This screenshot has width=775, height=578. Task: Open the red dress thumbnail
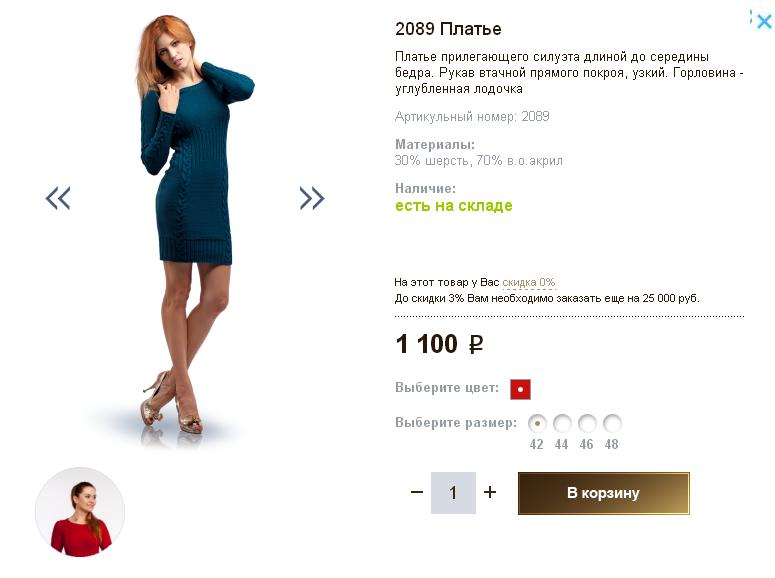(80, 512)
